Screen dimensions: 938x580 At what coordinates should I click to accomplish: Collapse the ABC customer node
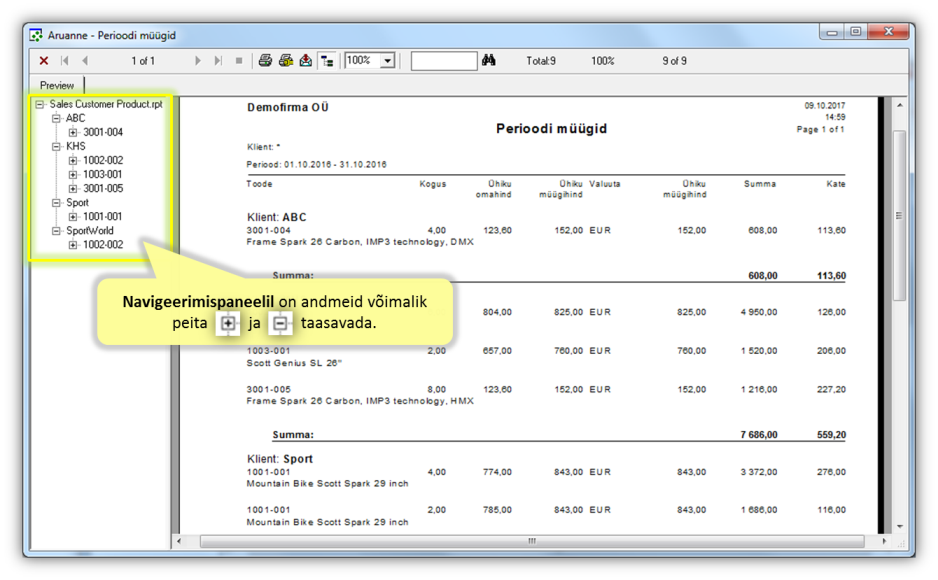57,118
